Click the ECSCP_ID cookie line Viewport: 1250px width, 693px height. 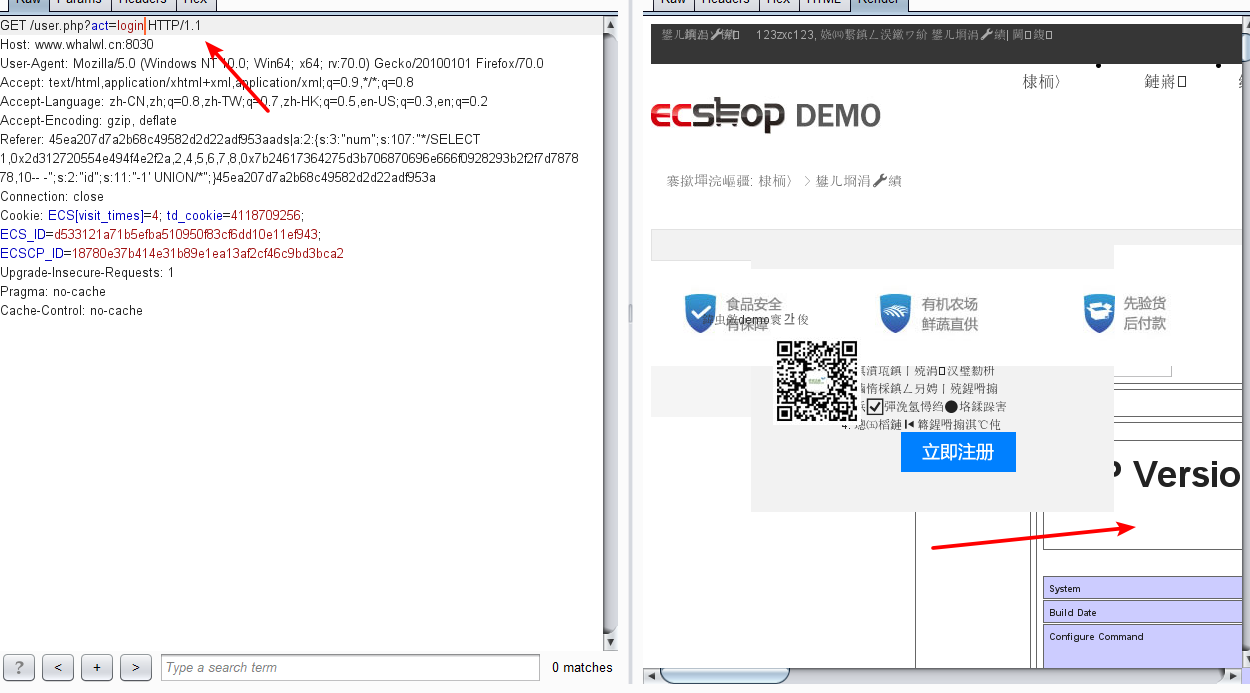click(172, 253)
